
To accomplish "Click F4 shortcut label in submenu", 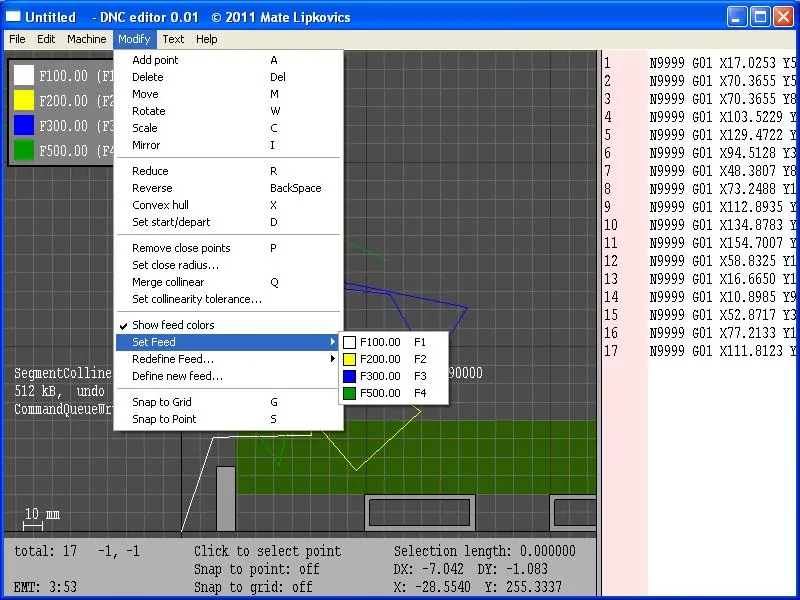I will pyautogui.click(x=420, y=393).
